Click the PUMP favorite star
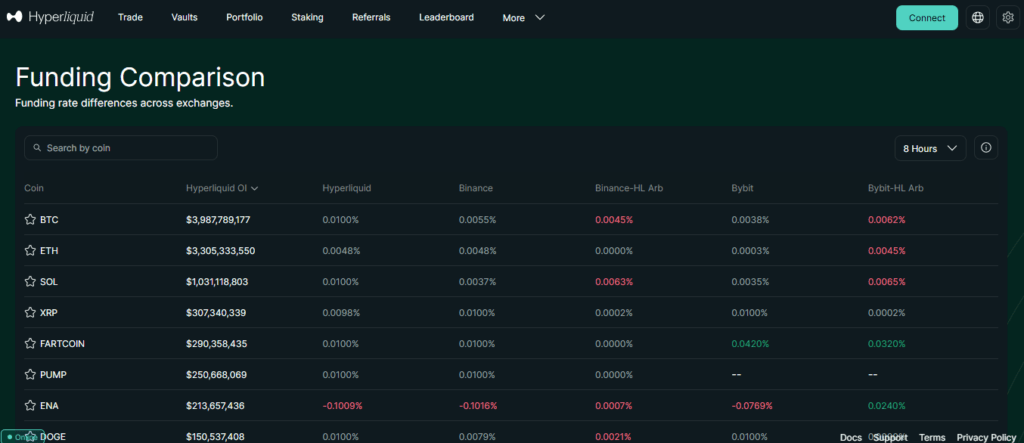The width and height of the screenshot is (1024, 443). click(x=30, y=375)
